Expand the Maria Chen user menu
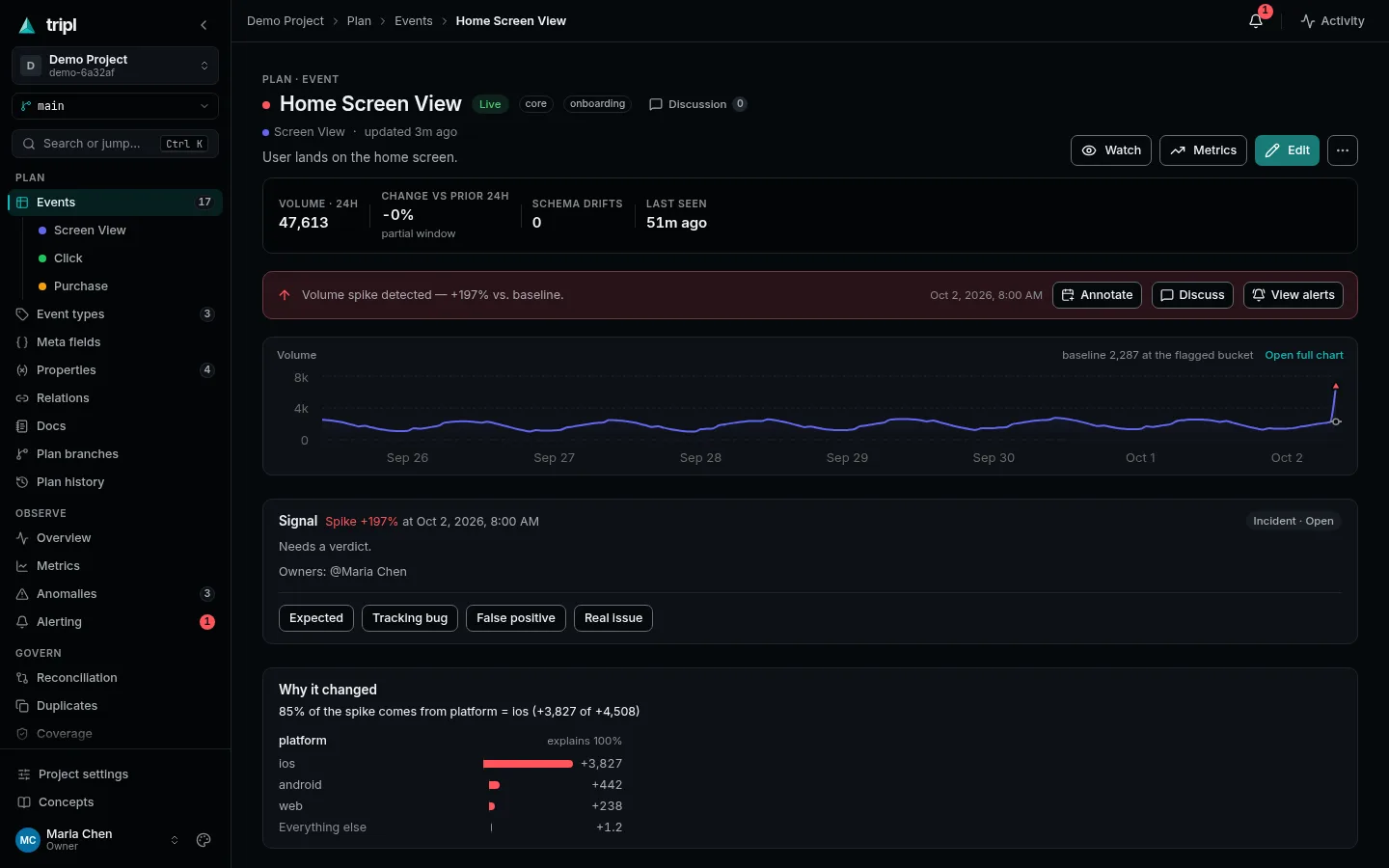 click(x=175, y=840)
